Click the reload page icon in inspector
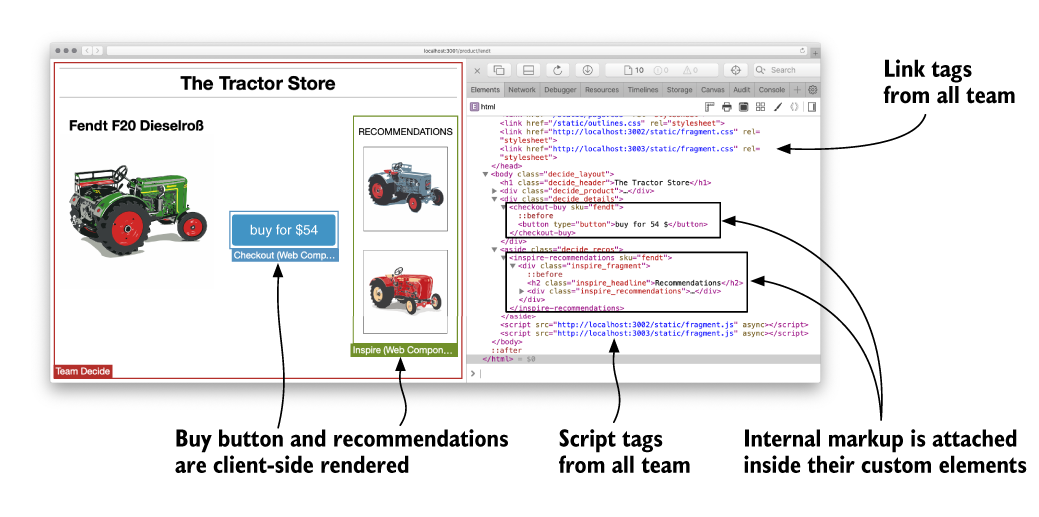Image resolution: width=1039 pixels, height=517 pixels. point(557,70)
